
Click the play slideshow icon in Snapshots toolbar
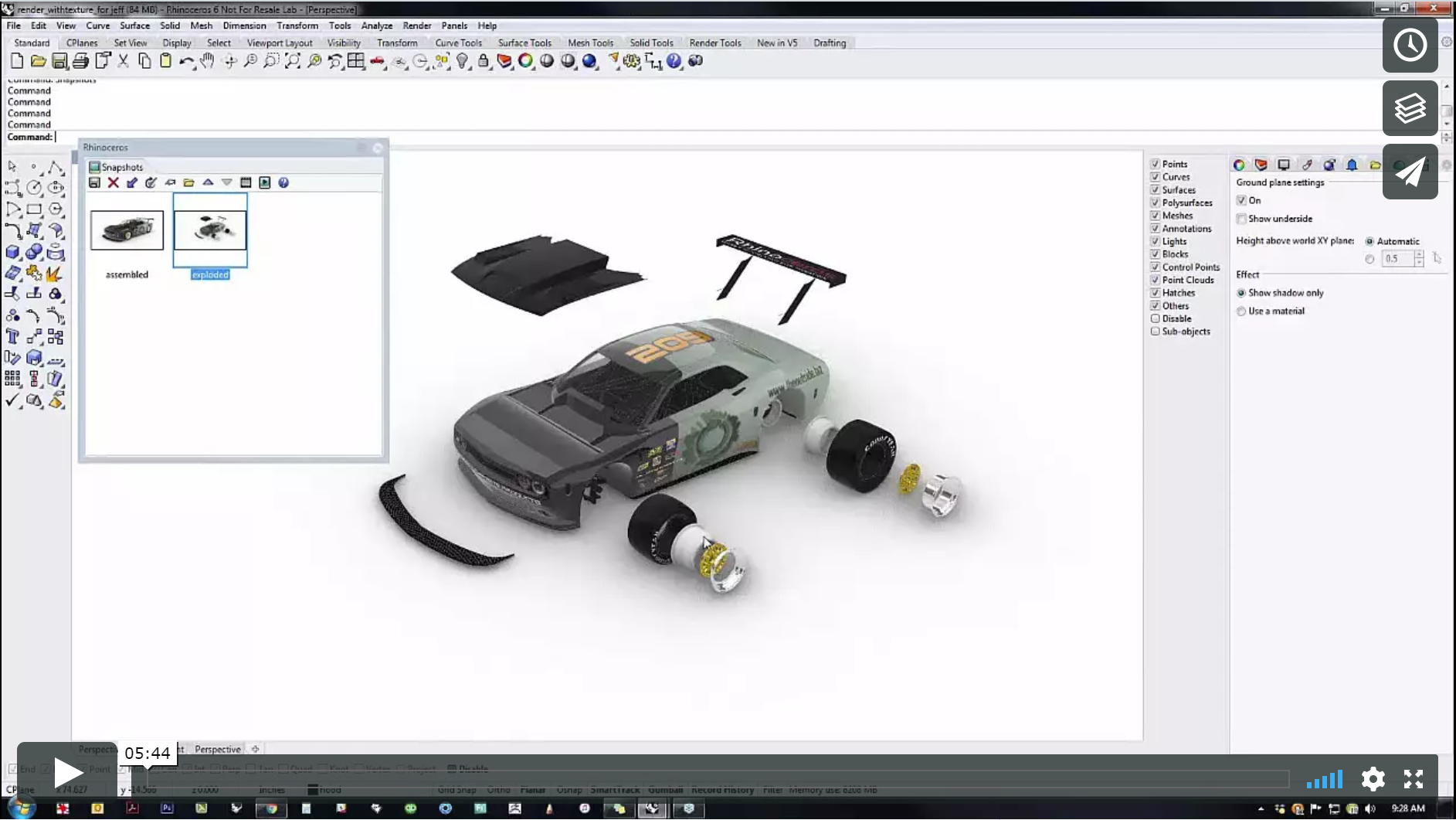265,182
